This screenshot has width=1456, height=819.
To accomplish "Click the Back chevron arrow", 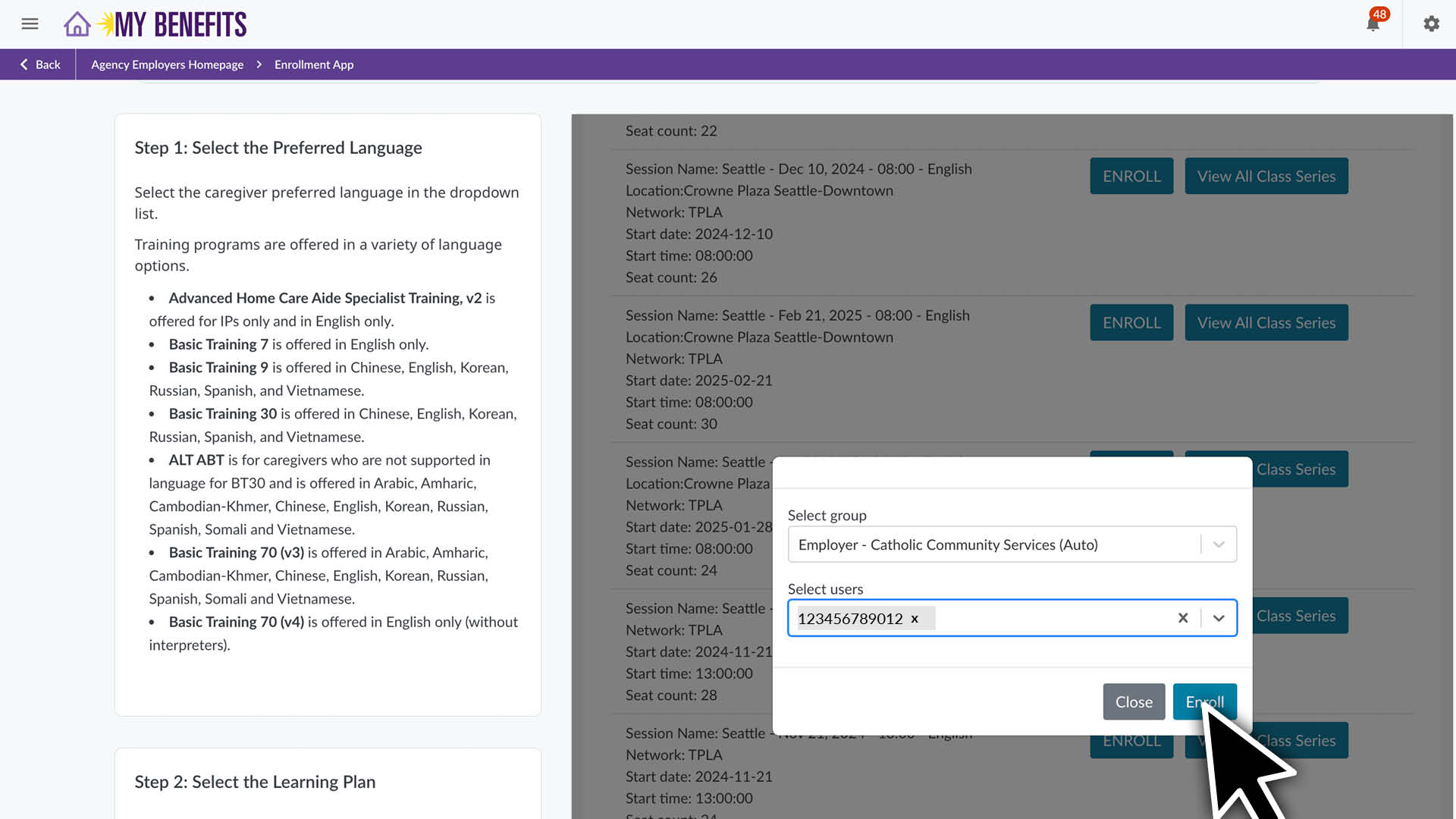I will [24, 64].
